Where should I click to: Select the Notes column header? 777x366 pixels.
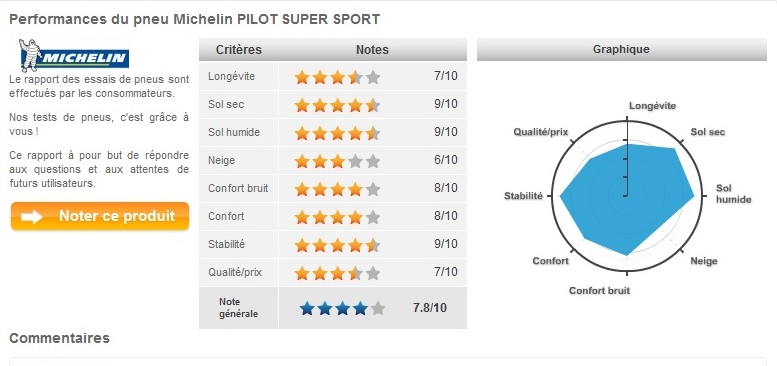point(372,50)
